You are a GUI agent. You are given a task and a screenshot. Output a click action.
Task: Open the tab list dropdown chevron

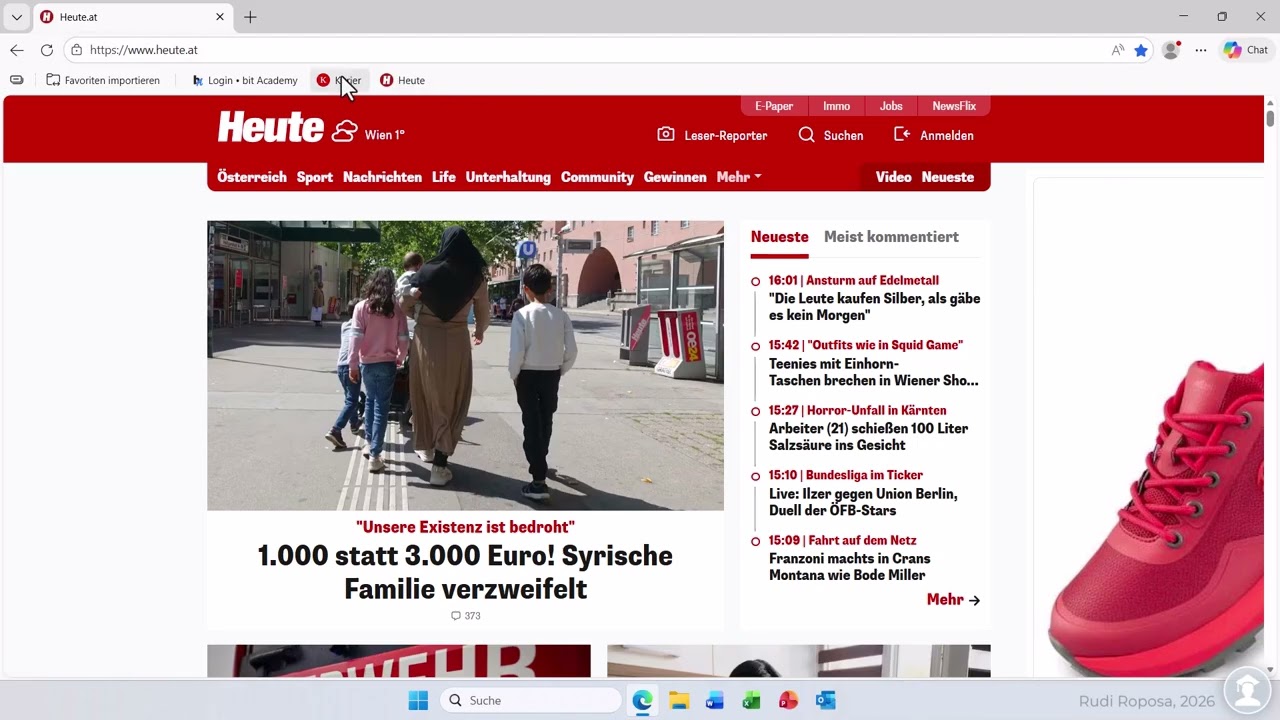17,17
